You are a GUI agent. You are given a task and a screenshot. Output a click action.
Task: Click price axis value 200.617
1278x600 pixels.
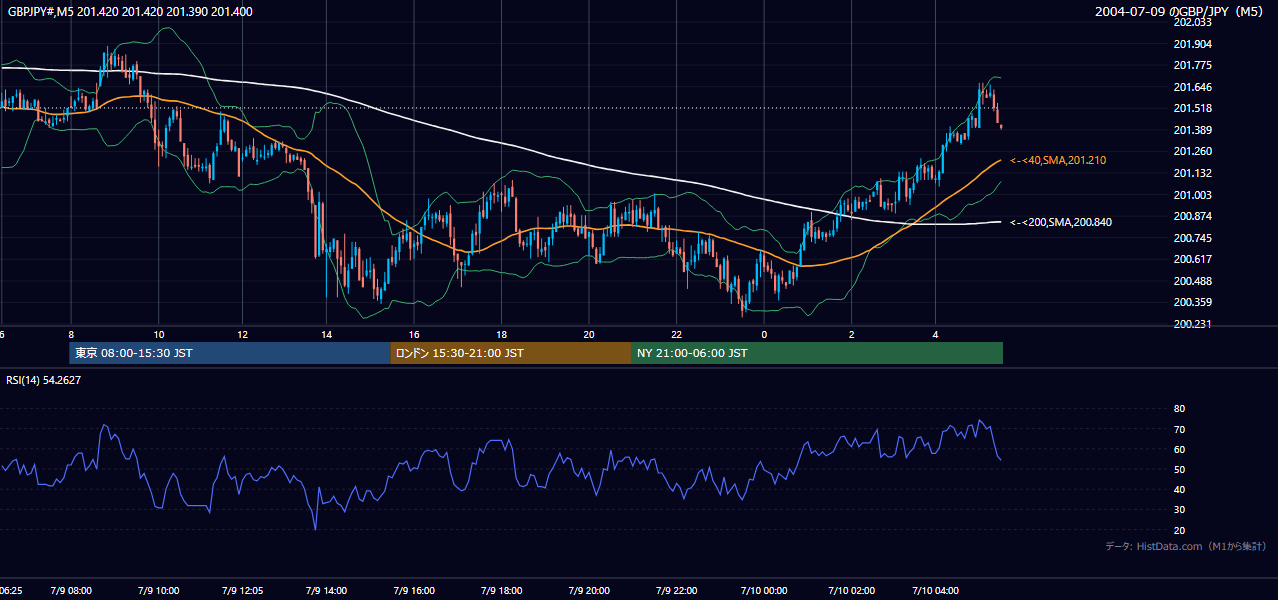point(1191,259)
